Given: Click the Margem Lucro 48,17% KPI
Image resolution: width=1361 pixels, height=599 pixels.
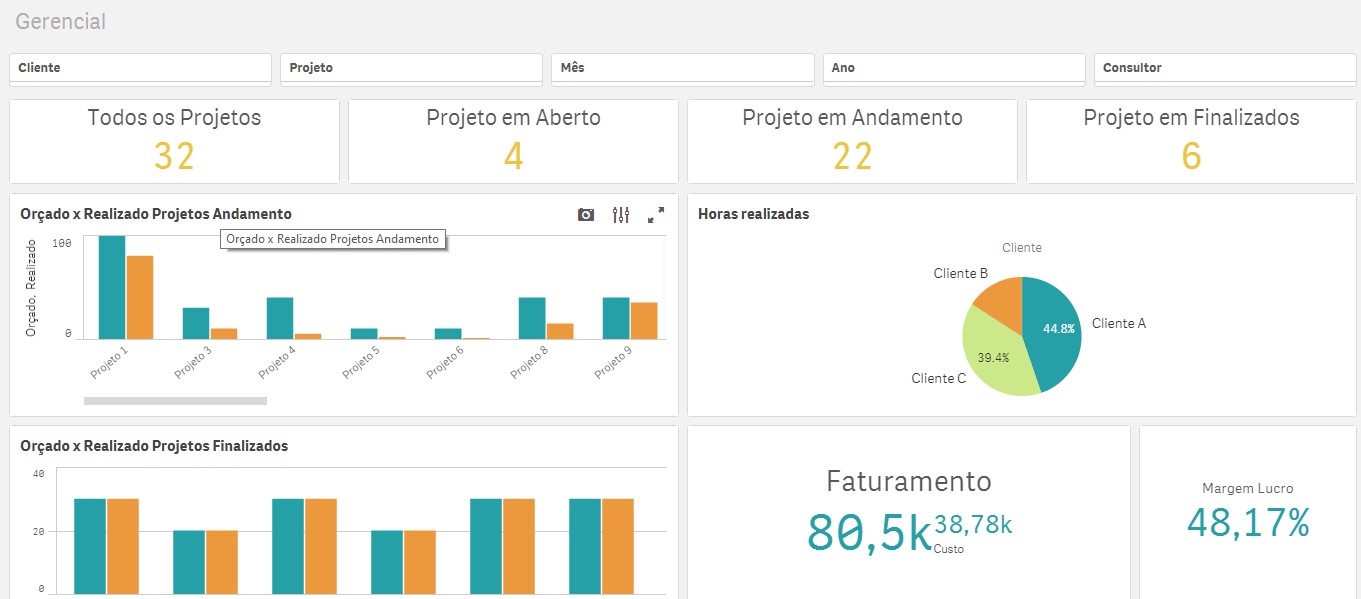Looking at the screenshot, I should click(1247, 522).
